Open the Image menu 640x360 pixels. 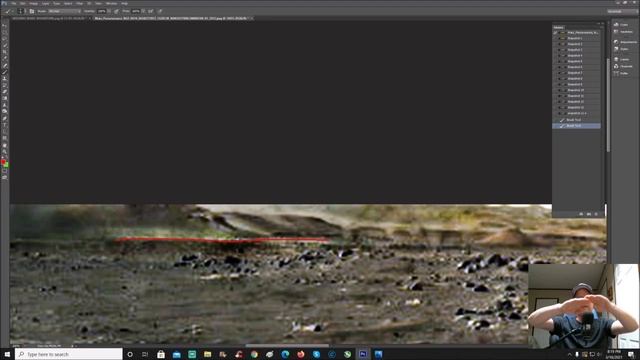tap(33, 3)
